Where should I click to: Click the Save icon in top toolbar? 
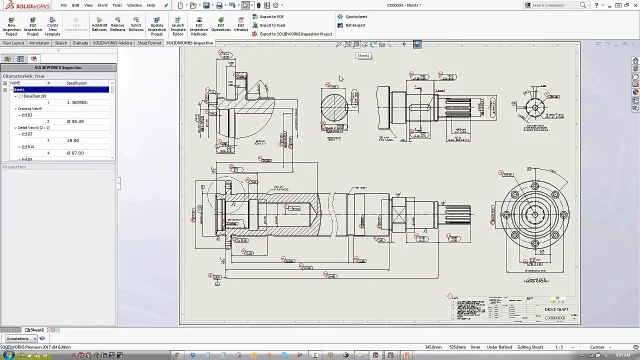tap(207, 5)
